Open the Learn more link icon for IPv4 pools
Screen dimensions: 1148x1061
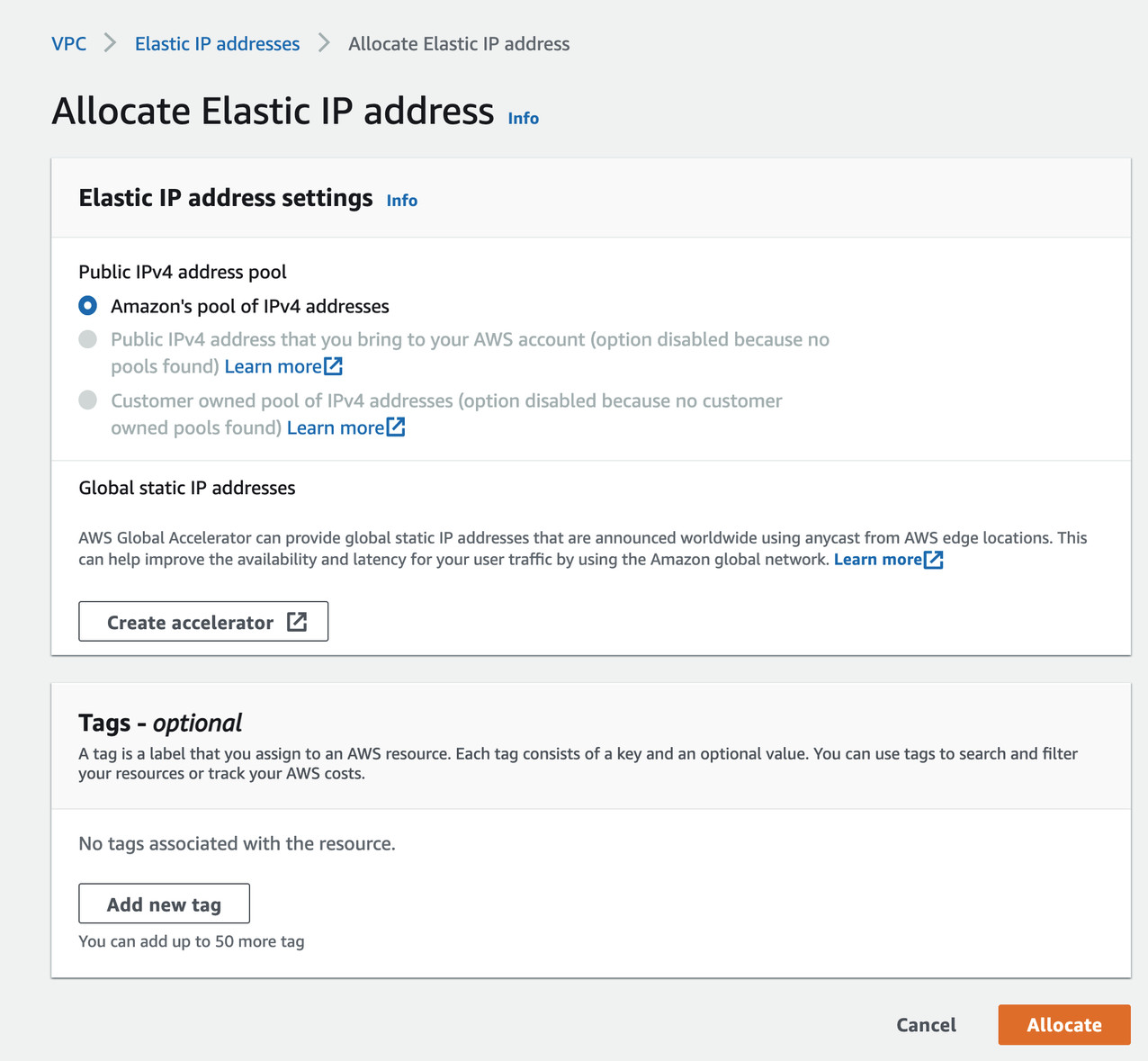332,365
